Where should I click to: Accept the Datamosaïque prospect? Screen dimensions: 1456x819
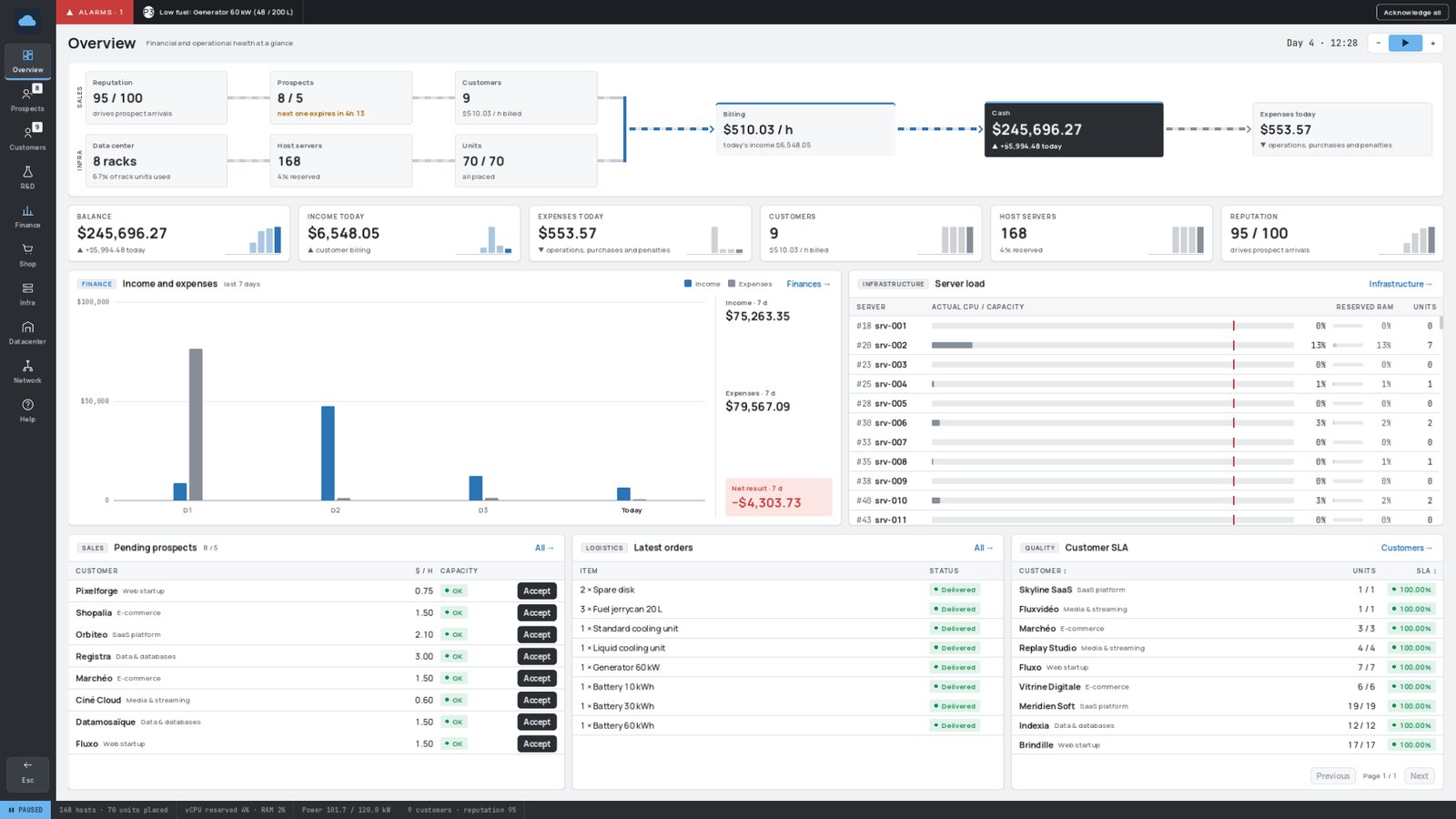[x=537, y=722]
